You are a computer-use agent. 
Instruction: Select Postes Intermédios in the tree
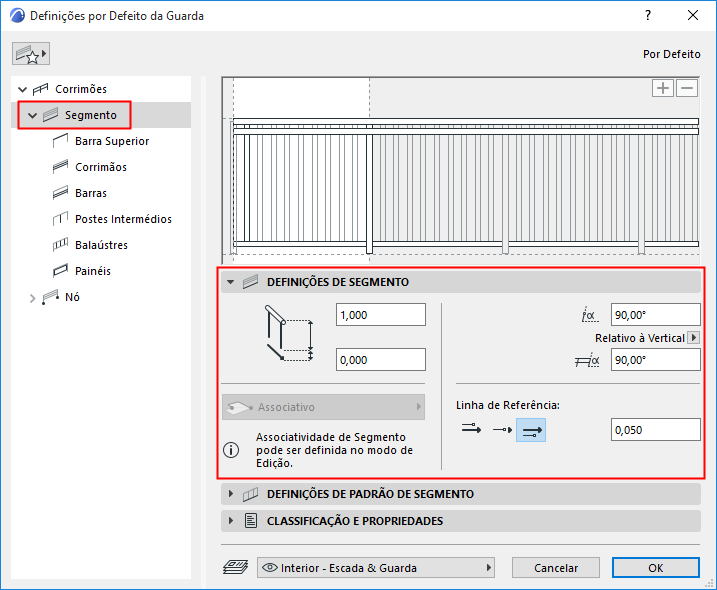pos(123,219)
